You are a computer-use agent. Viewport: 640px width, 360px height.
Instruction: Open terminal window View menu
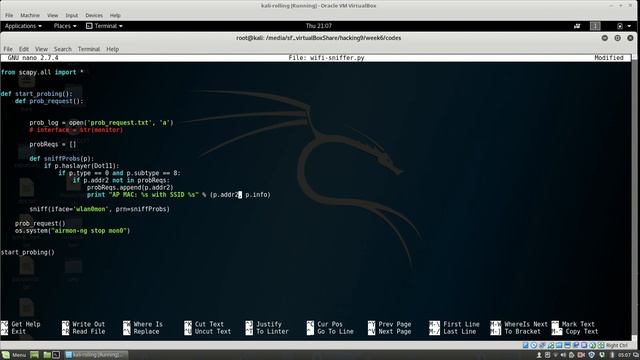(41, 49)
